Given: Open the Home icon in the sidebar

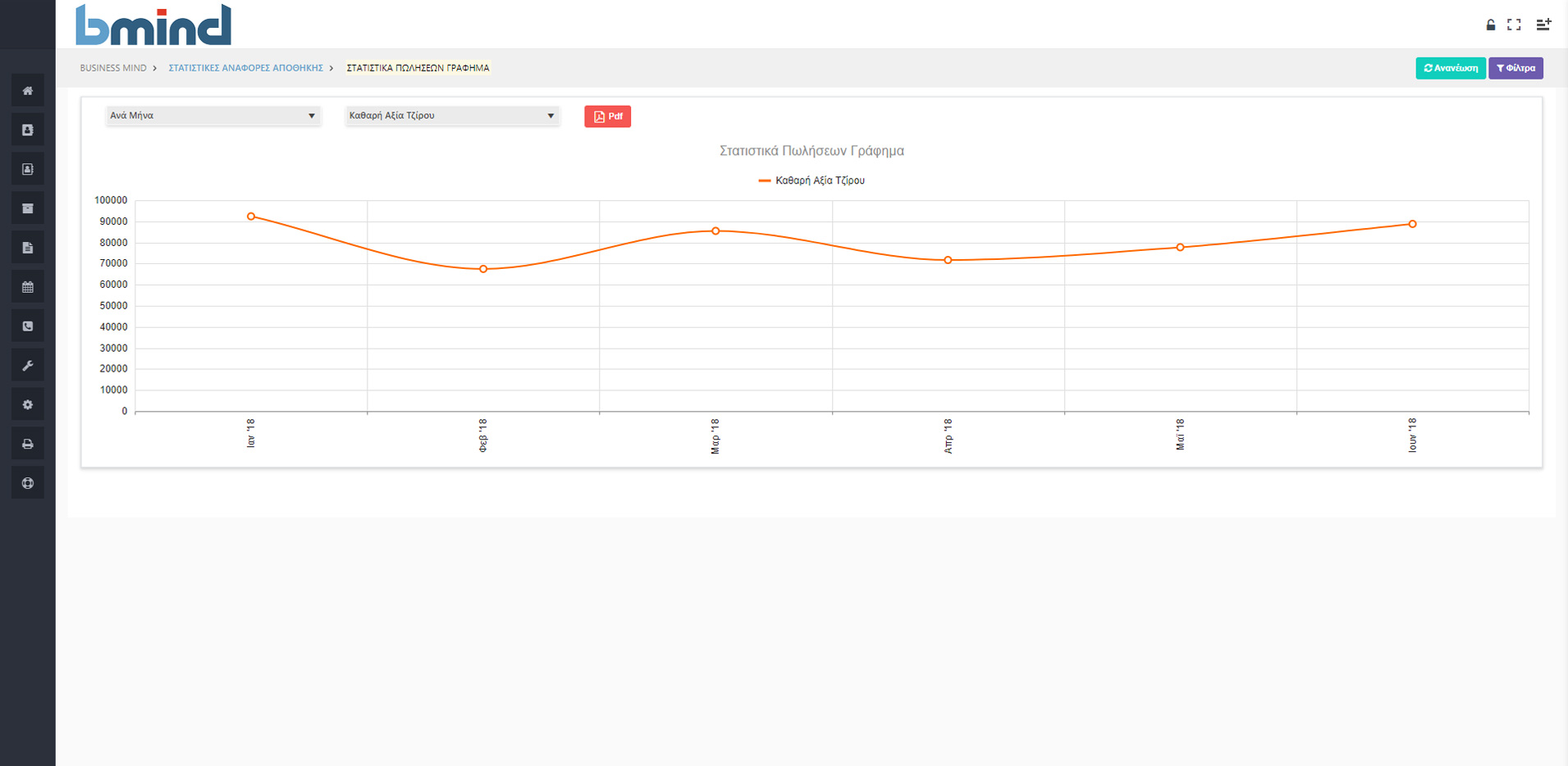Looking at the screenshot, I should (27, 91).
